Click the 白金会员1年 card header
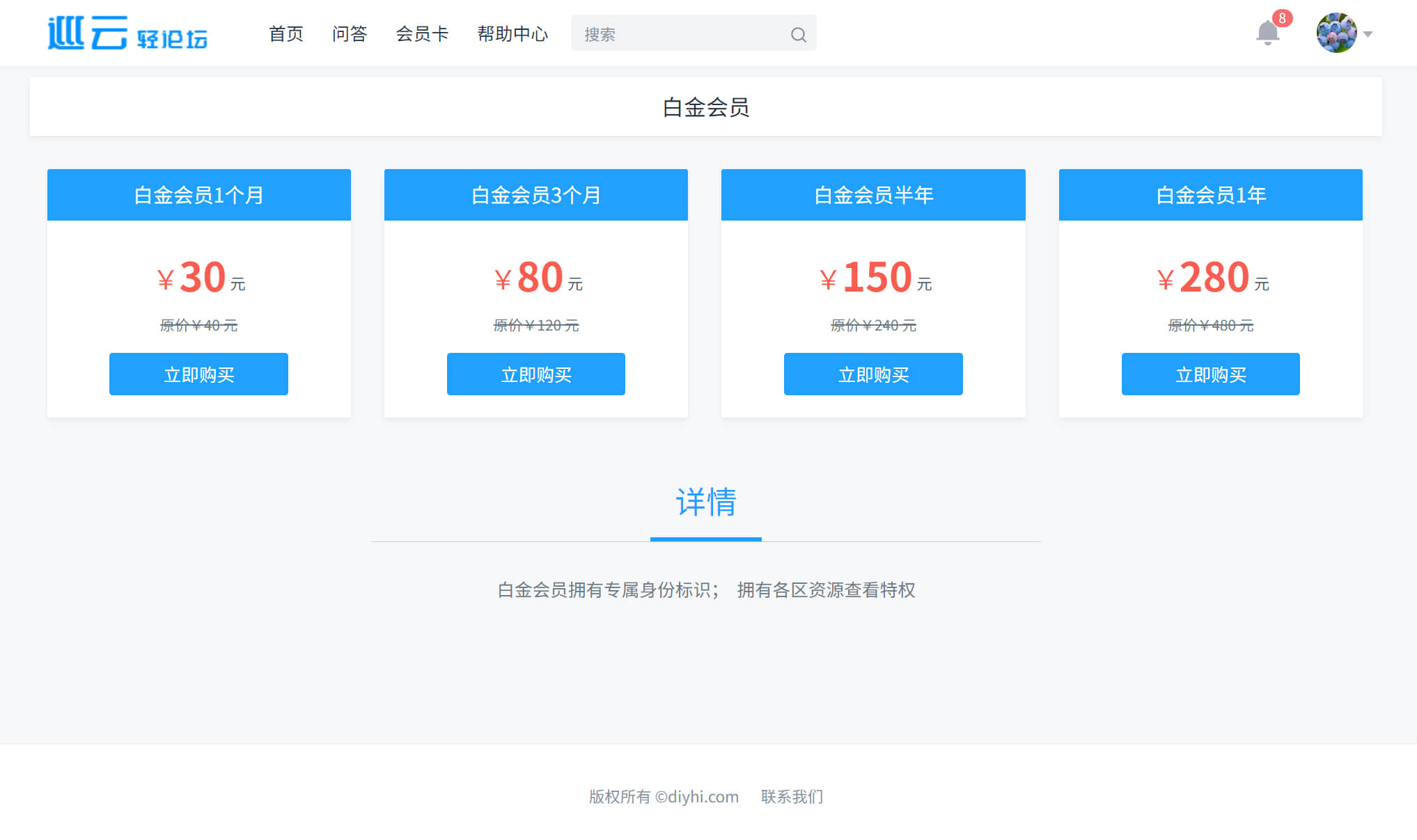Screen dimensions: 1417x840 pyautogui.click(x=1210, y=195)
